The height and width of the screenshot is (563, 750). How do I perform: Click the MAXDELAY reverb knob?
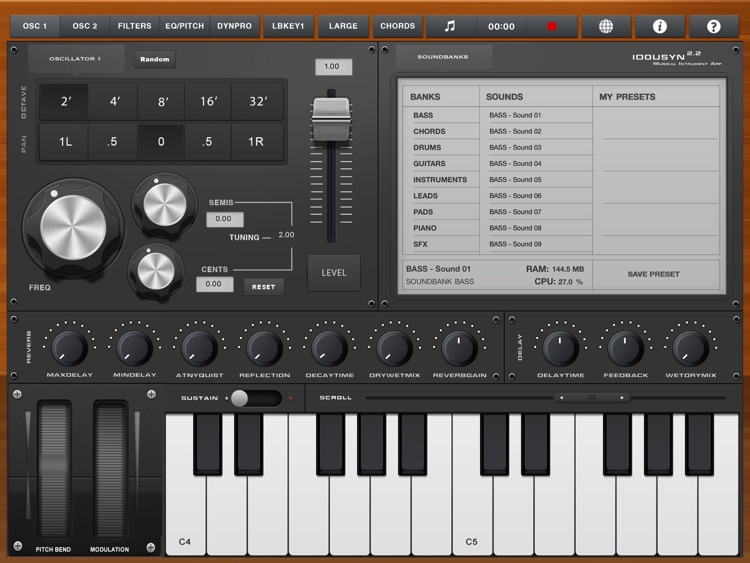coord(69,348)
